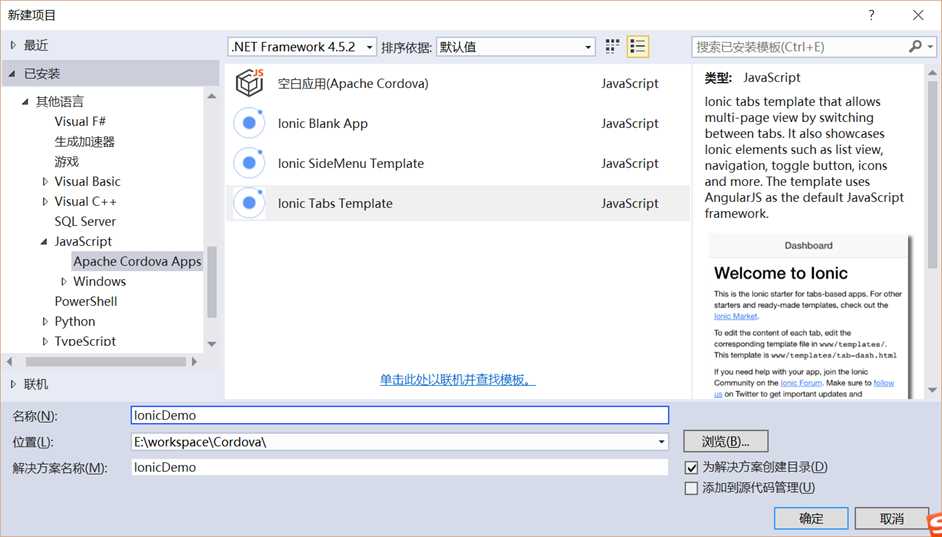Expand the Online (联机) section
The image size is (942, 537).
pyautogui.click(x=13, y=384)
